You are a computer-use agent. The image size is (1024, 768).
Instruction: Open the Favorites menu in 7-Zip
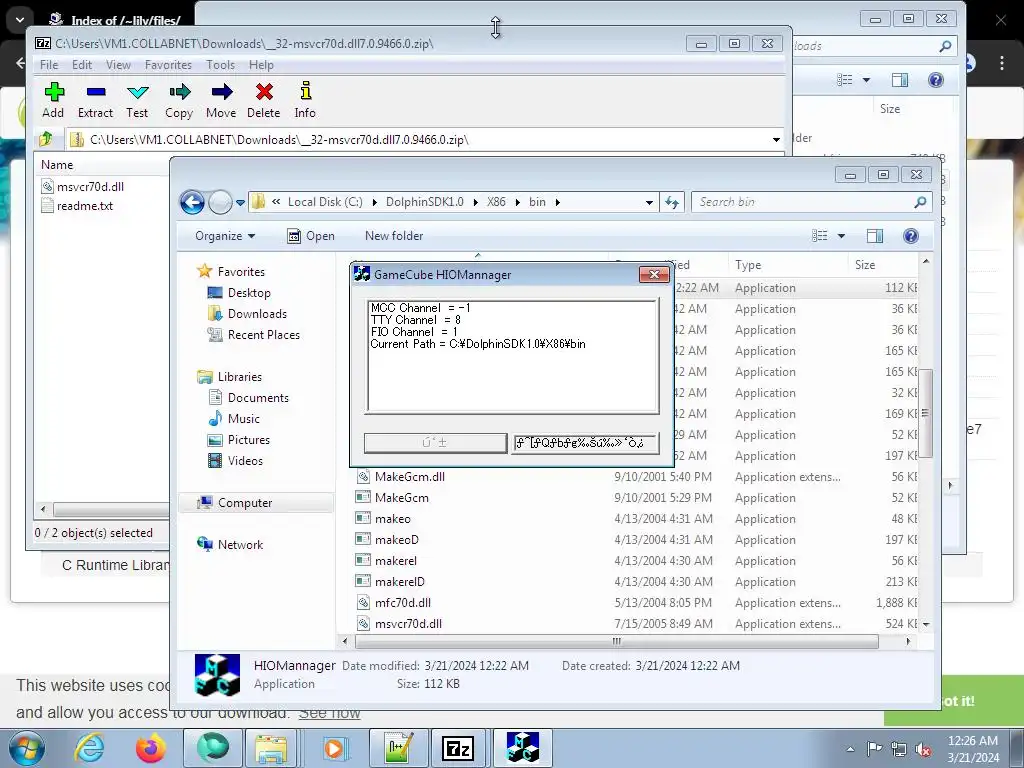[x=168, y=65]
